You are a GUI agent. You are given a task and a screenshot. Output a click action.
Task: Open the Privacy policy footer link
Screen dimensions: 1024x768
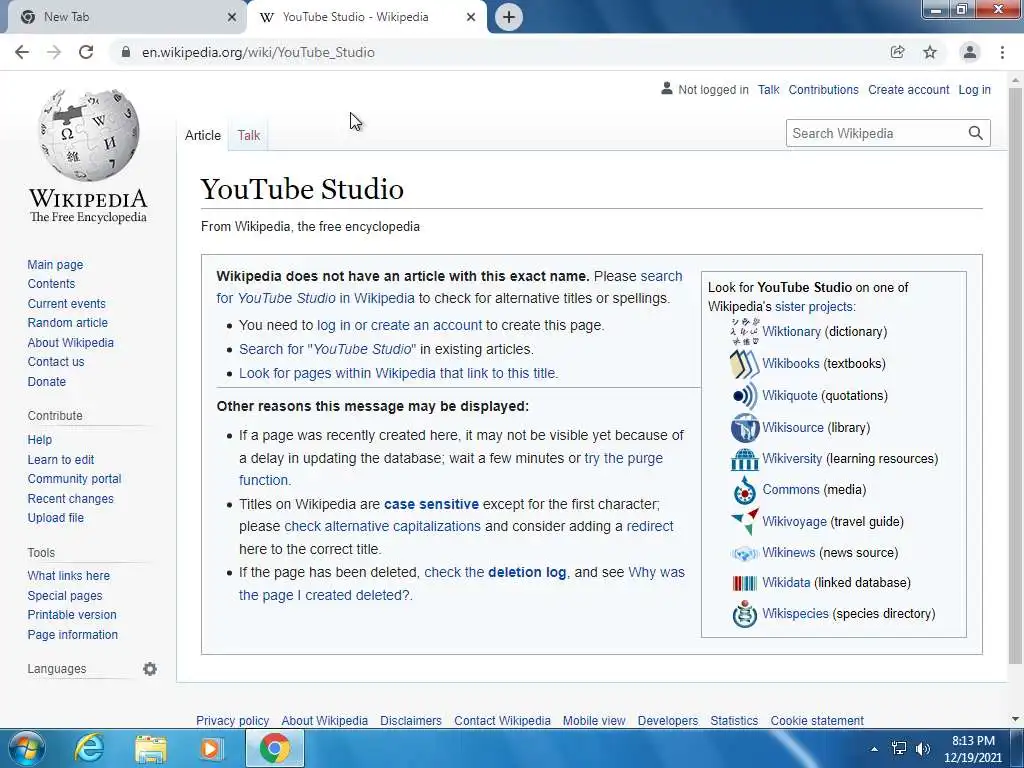tap(232, 720)
